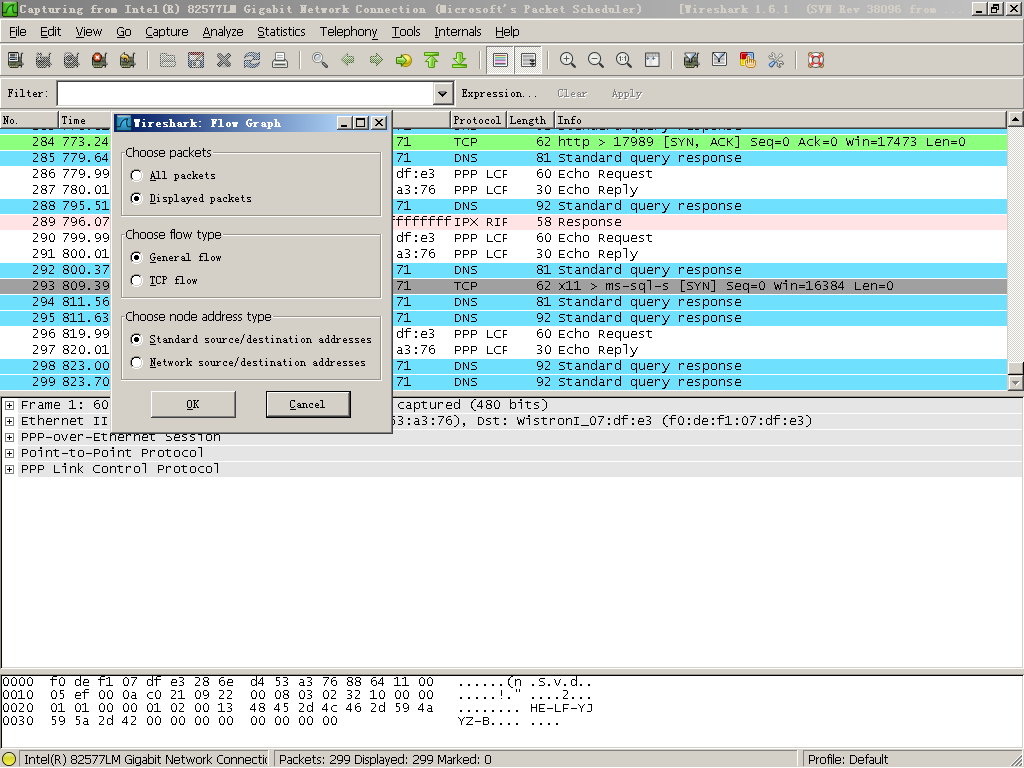This screenshot has height=768, width=1024.
Task: Click the capture status indicator icon
Action: pos(9,760)
